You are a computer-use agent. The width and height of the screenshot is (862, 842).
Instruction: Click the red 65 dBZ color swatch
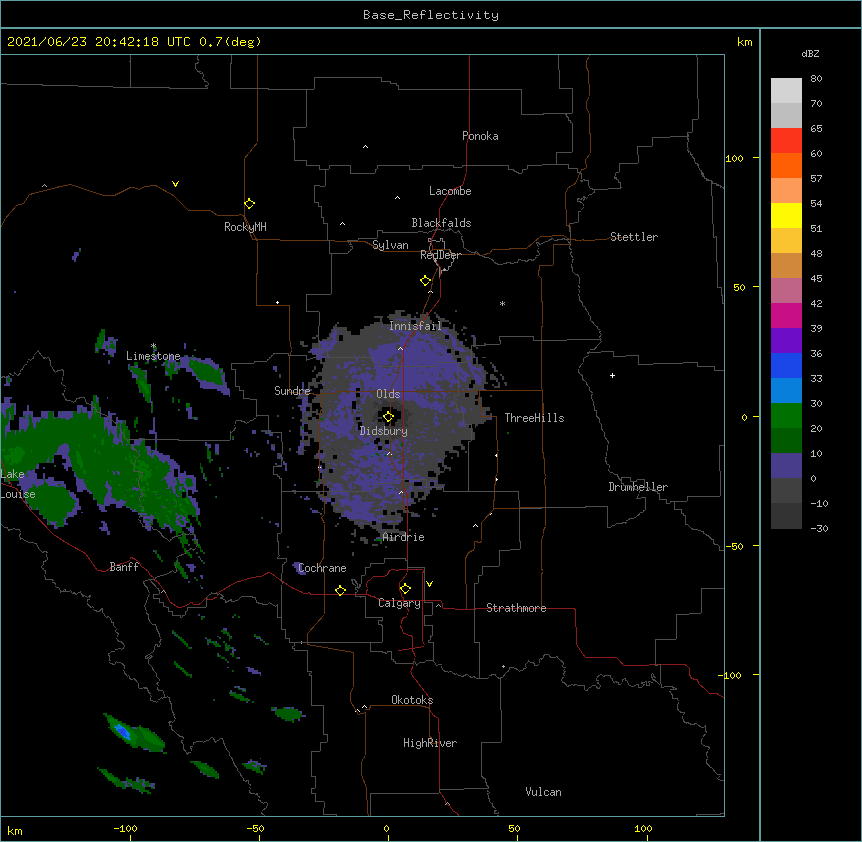(786, 140)
